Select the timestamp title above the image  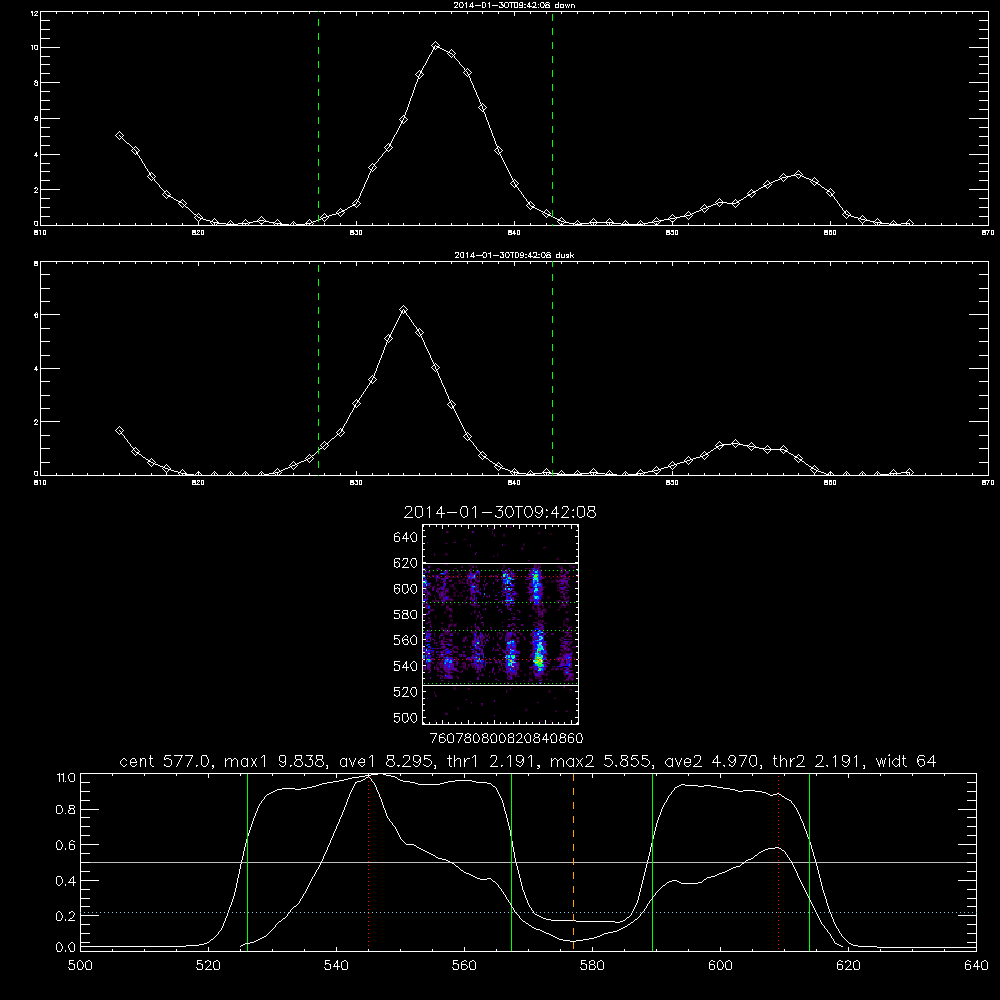[x=500, y=512]
